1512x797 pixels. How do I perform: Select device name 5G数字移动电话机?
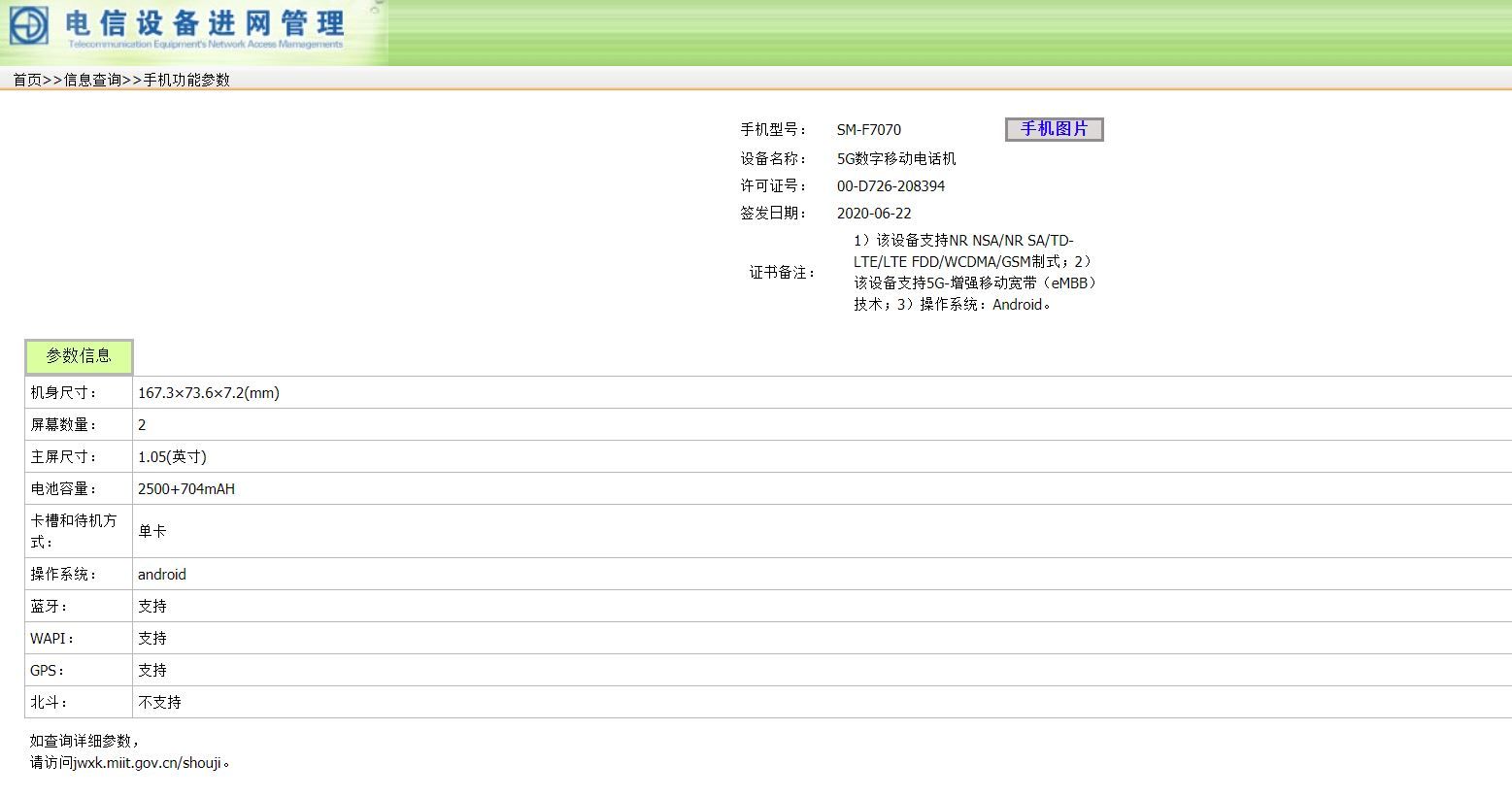point(896,158)
